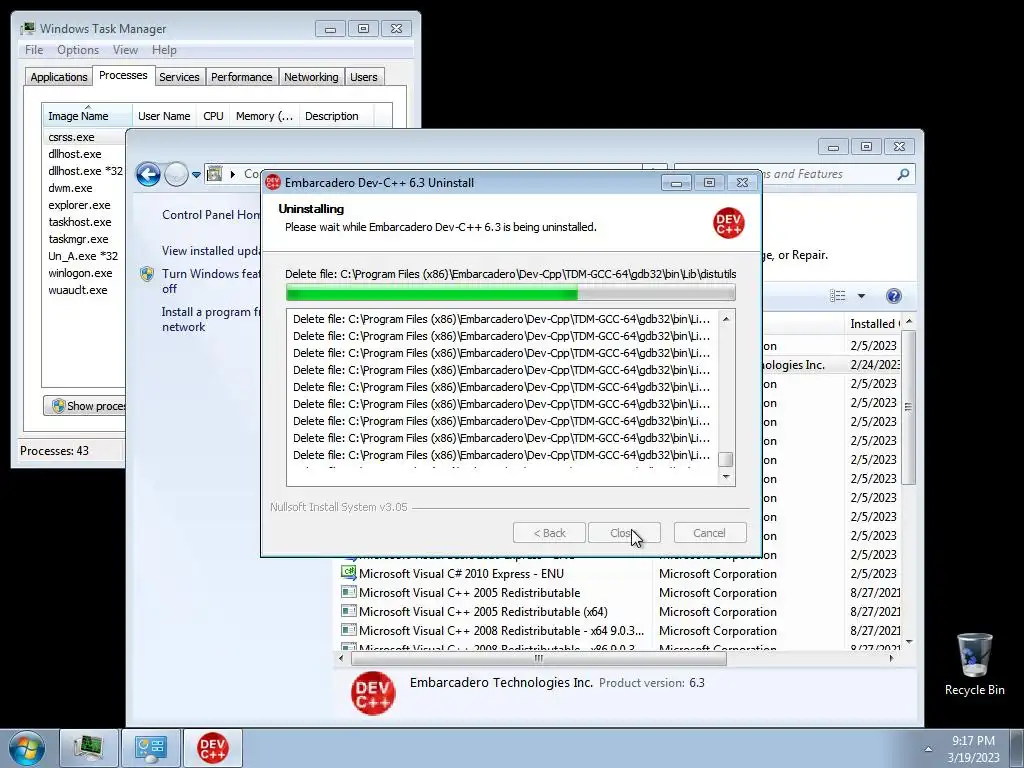
Task: Click the Installed On column header
Action: (x=873, y=323)
